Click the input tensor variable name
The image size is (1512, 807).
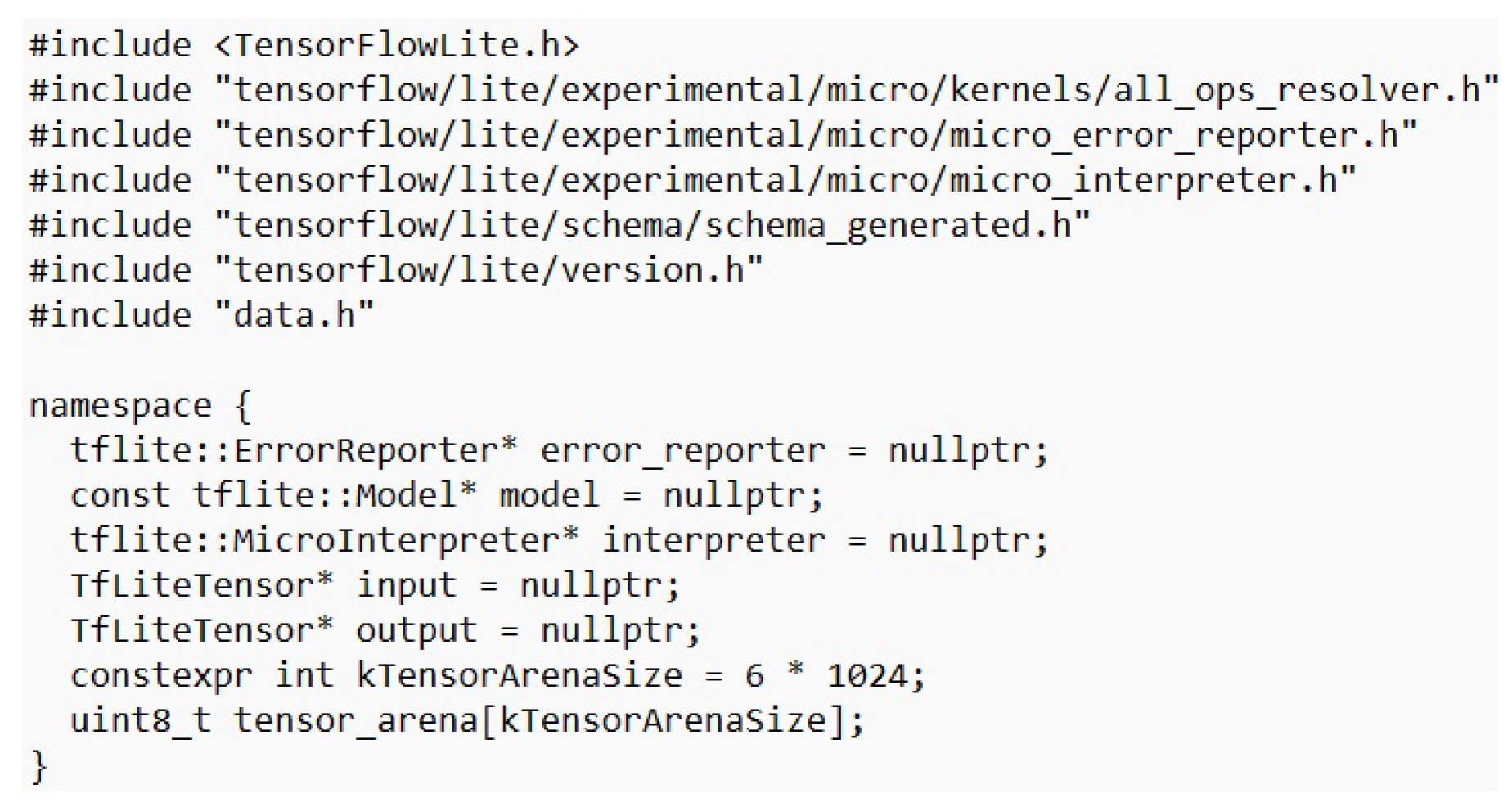pos(406,585)
